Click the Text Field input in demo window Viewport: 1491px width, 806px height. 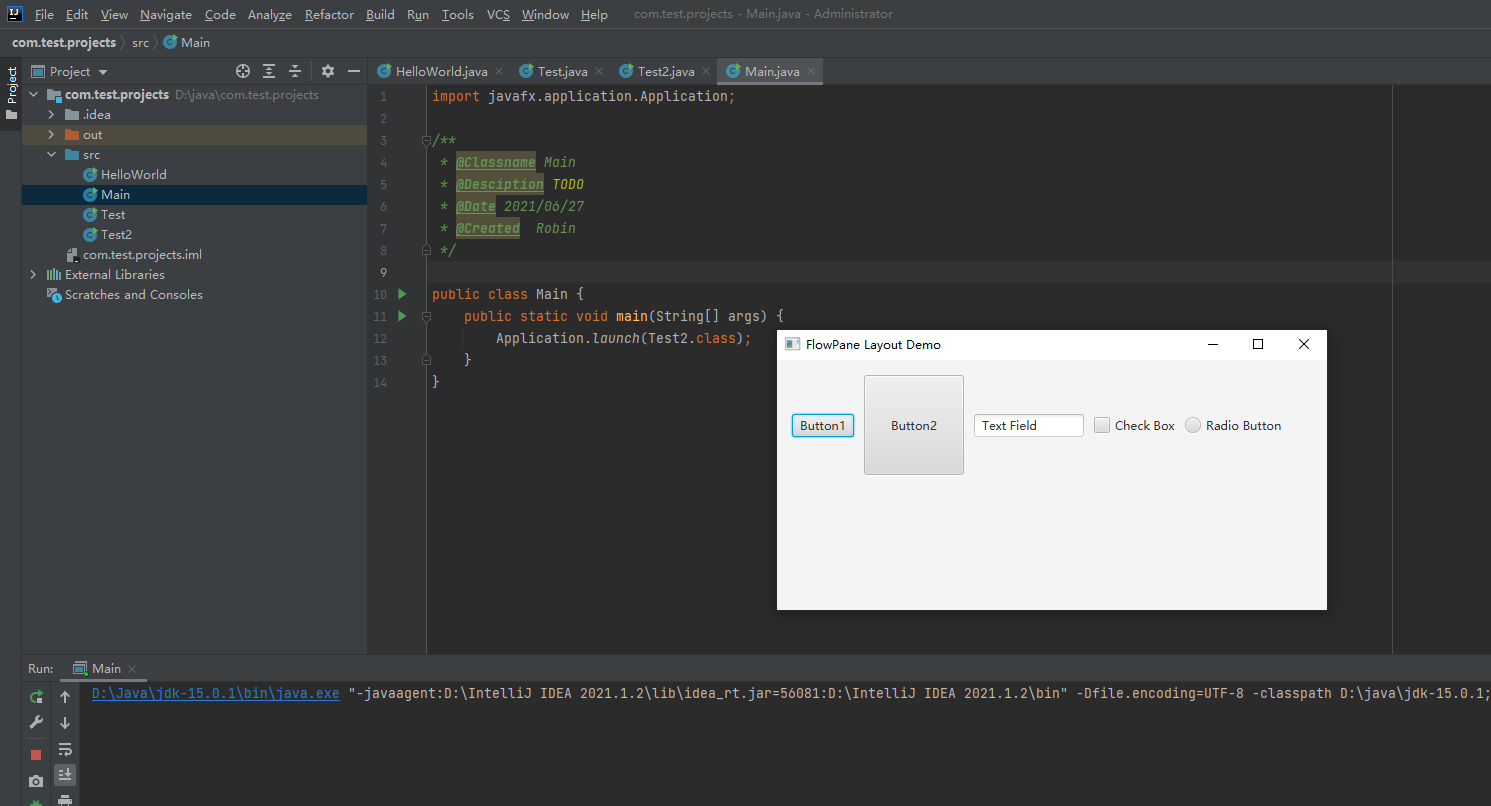tap(1029, 425)
